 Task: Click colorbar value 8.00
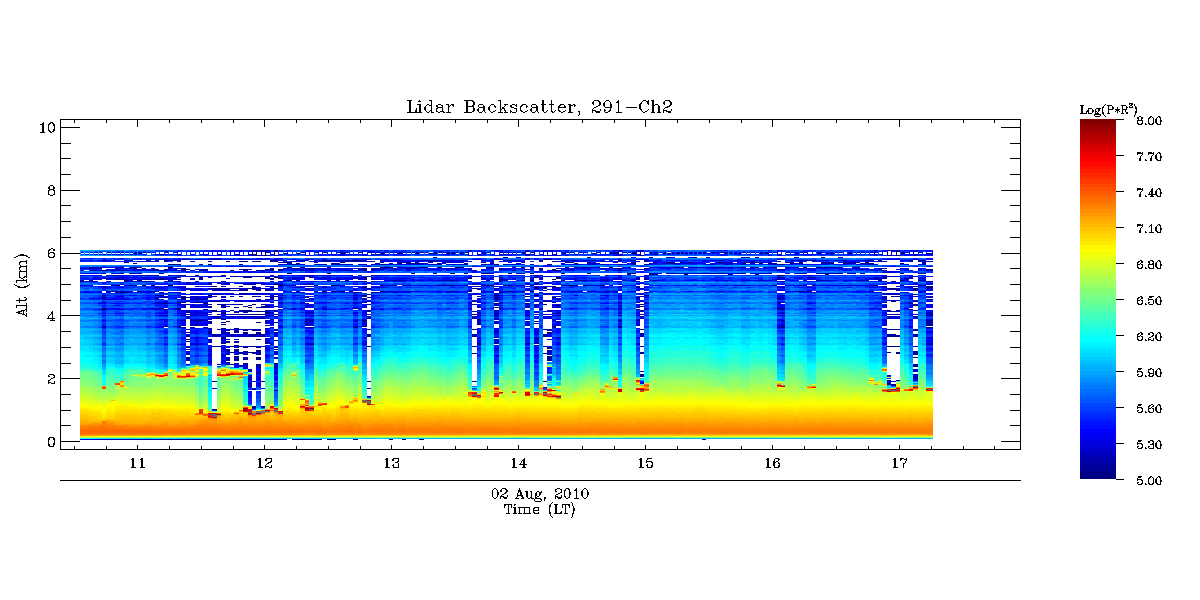[1148, 120]
